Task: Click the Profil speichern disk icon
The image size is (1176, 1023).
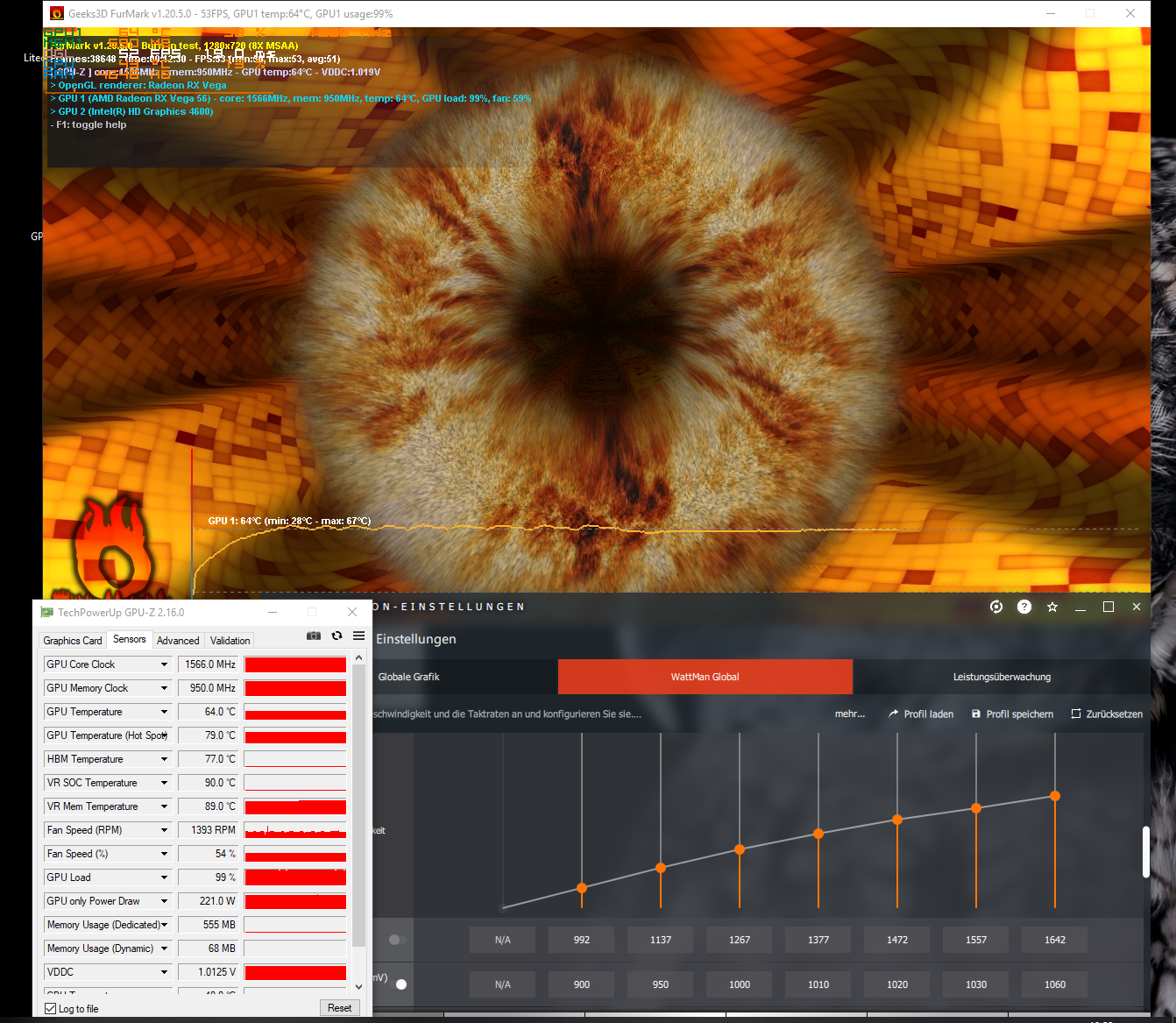Action: click(976, 714)
